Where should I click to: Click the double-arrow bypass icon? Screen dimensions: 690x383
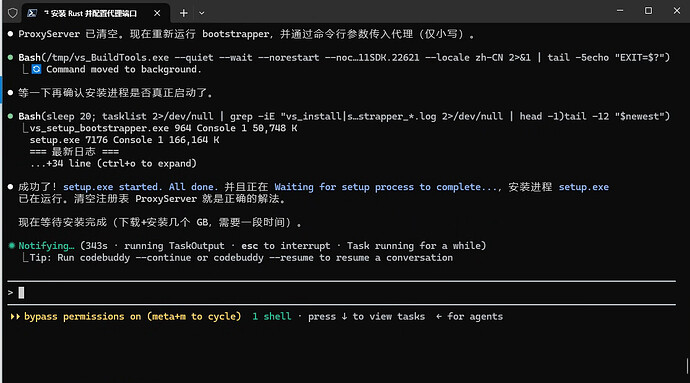pyautogui.click(x=15, y=317)
